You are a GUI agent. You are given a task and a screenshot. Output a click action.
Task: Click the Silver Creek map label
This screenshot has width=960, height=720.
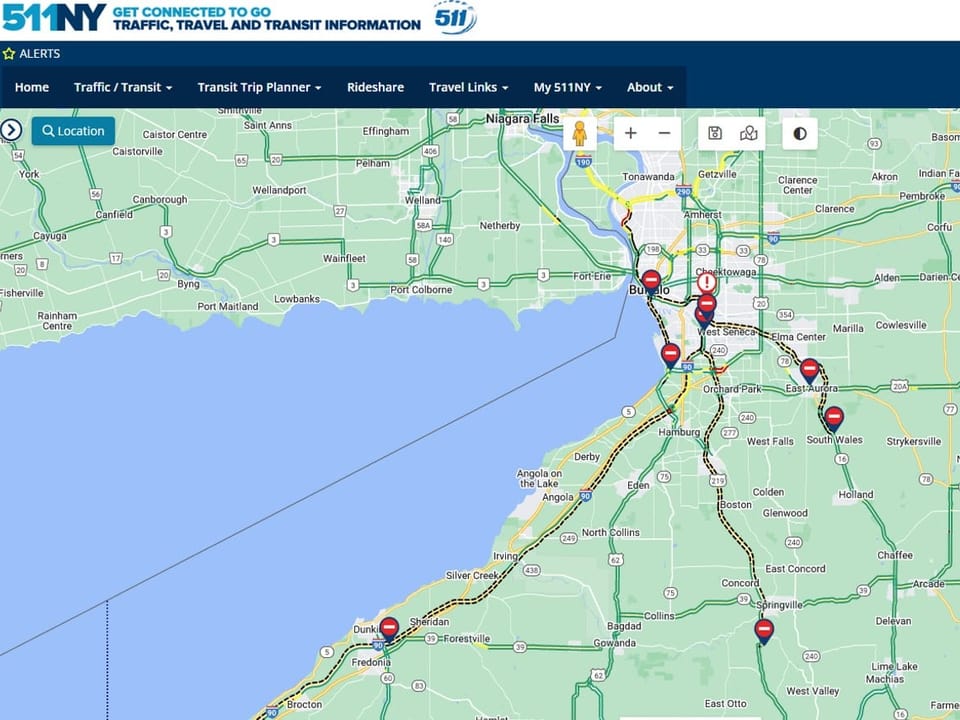pyautogui.click(x=472, y=576)
